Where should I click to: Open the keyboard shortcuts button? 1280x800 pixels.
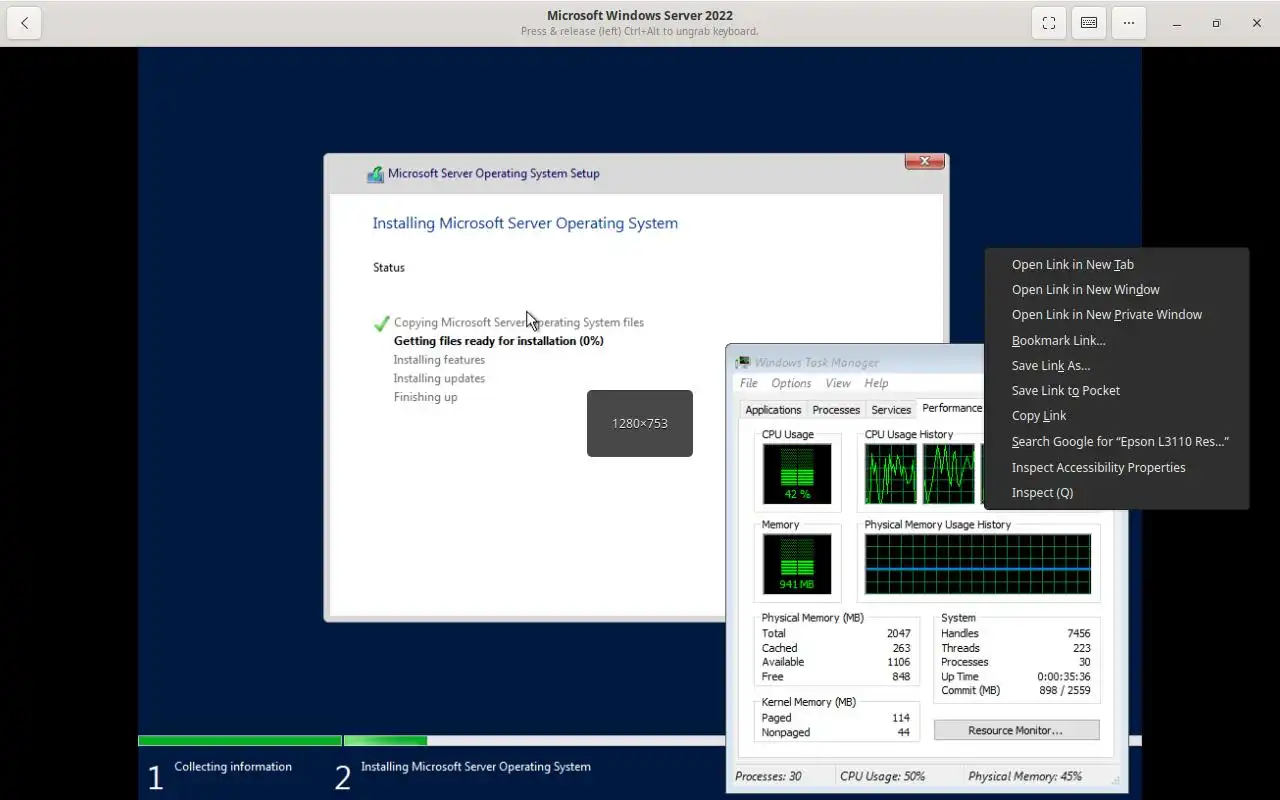tap(1089, 23)
